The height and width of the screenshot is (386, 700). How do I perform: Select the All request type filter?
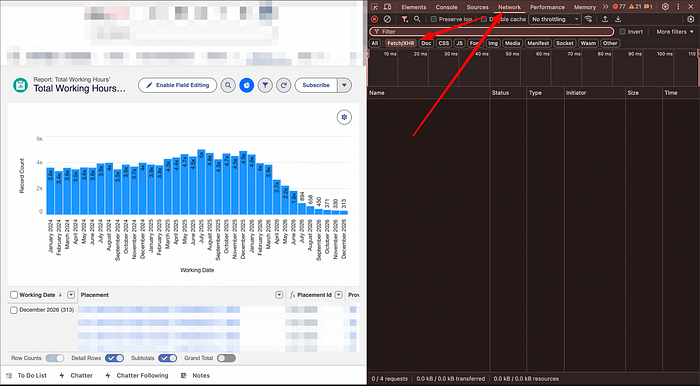(375, 43)
